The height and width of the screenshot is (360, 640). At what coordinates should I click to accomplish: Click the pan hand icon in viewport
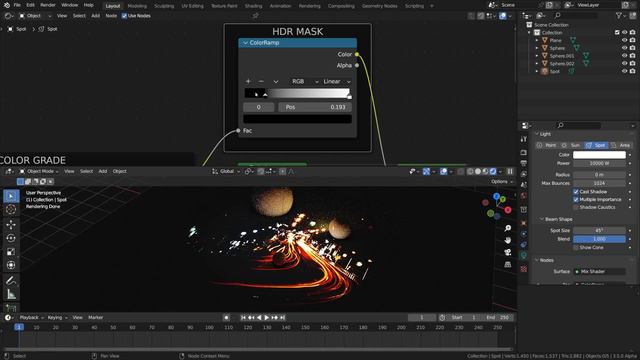click(x=508, y=240)
